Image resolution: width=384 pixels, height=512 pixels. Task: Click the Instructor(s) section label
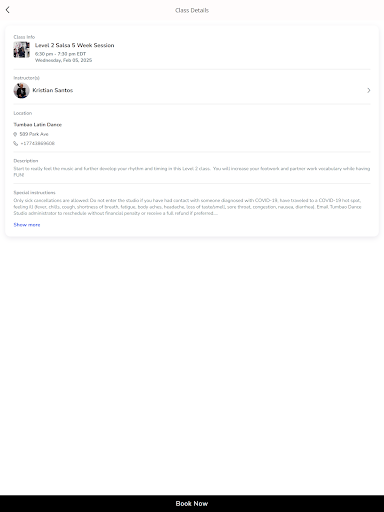(27, 78)
